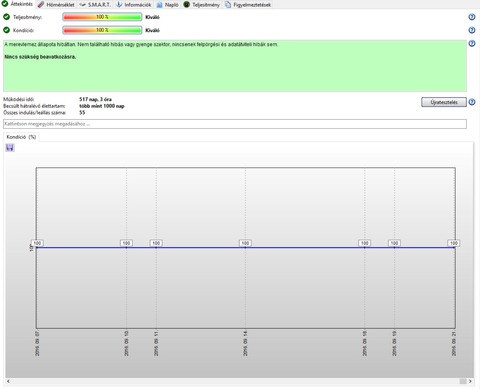The image size is (480, 389).
Task: Click the help icon beside green status text
Action: tap(472, 43)
